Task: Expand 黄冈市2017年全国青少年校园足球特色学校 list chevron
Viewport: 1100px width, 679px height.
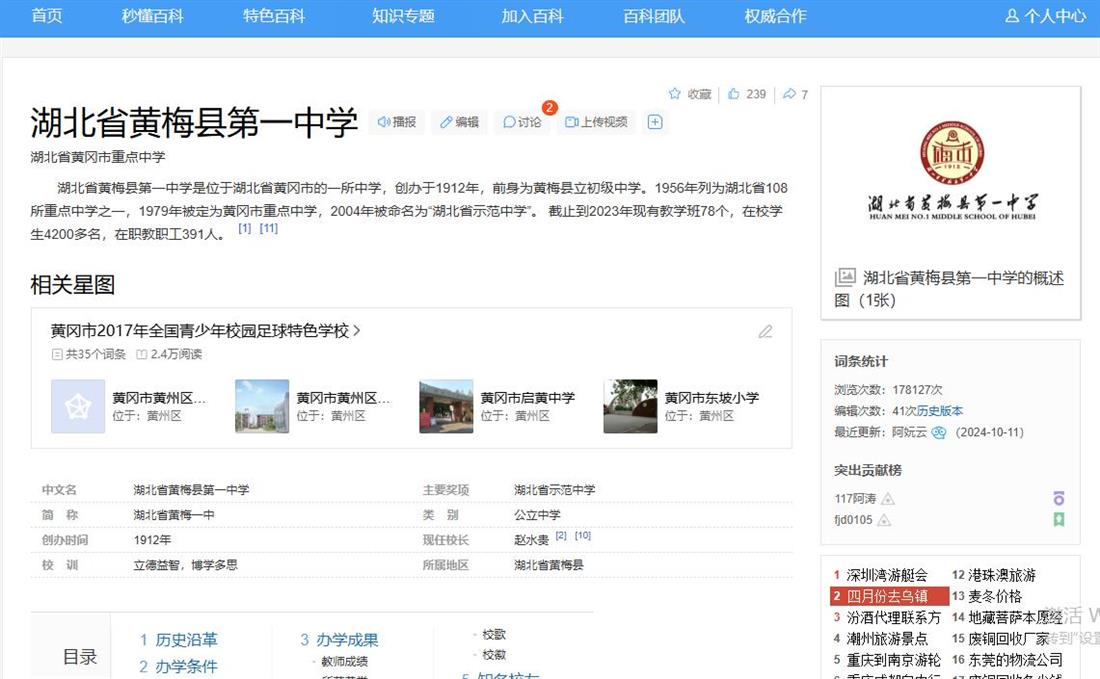Action: [x=356, y=330]
